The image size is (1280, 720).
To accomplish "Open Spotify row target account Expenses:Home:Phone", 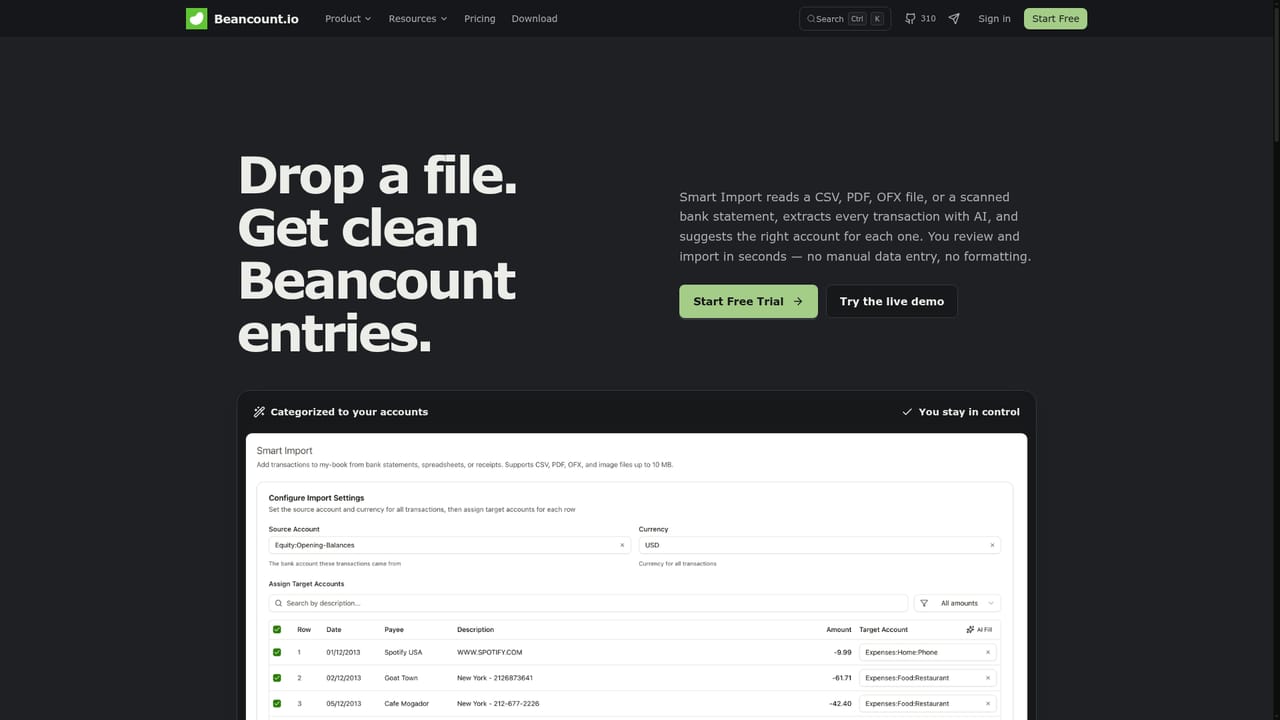I will coord(927,652).
